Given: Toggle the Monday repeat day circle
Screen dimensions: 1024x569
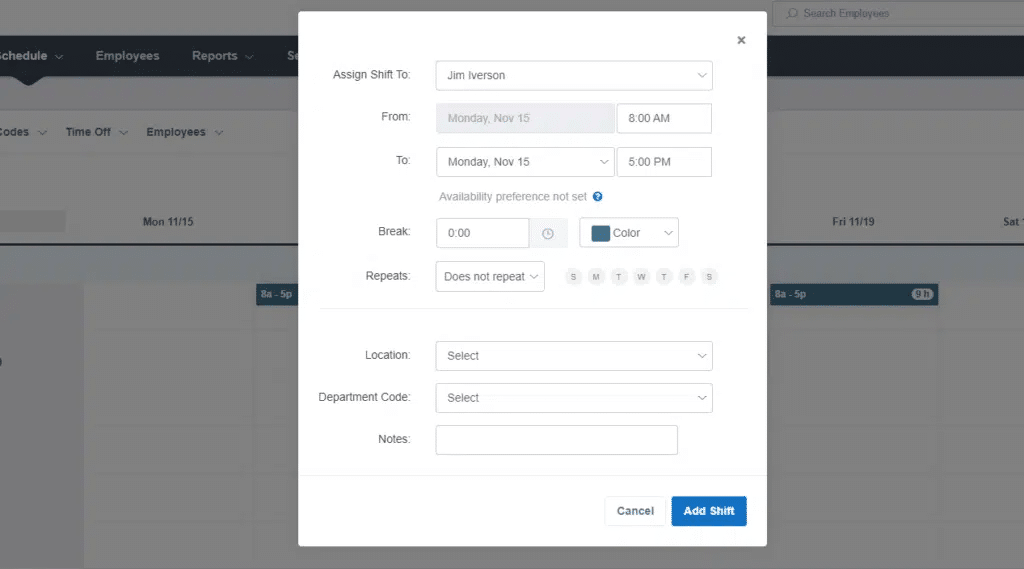Looking at the screenshot, I should [596, 277].
